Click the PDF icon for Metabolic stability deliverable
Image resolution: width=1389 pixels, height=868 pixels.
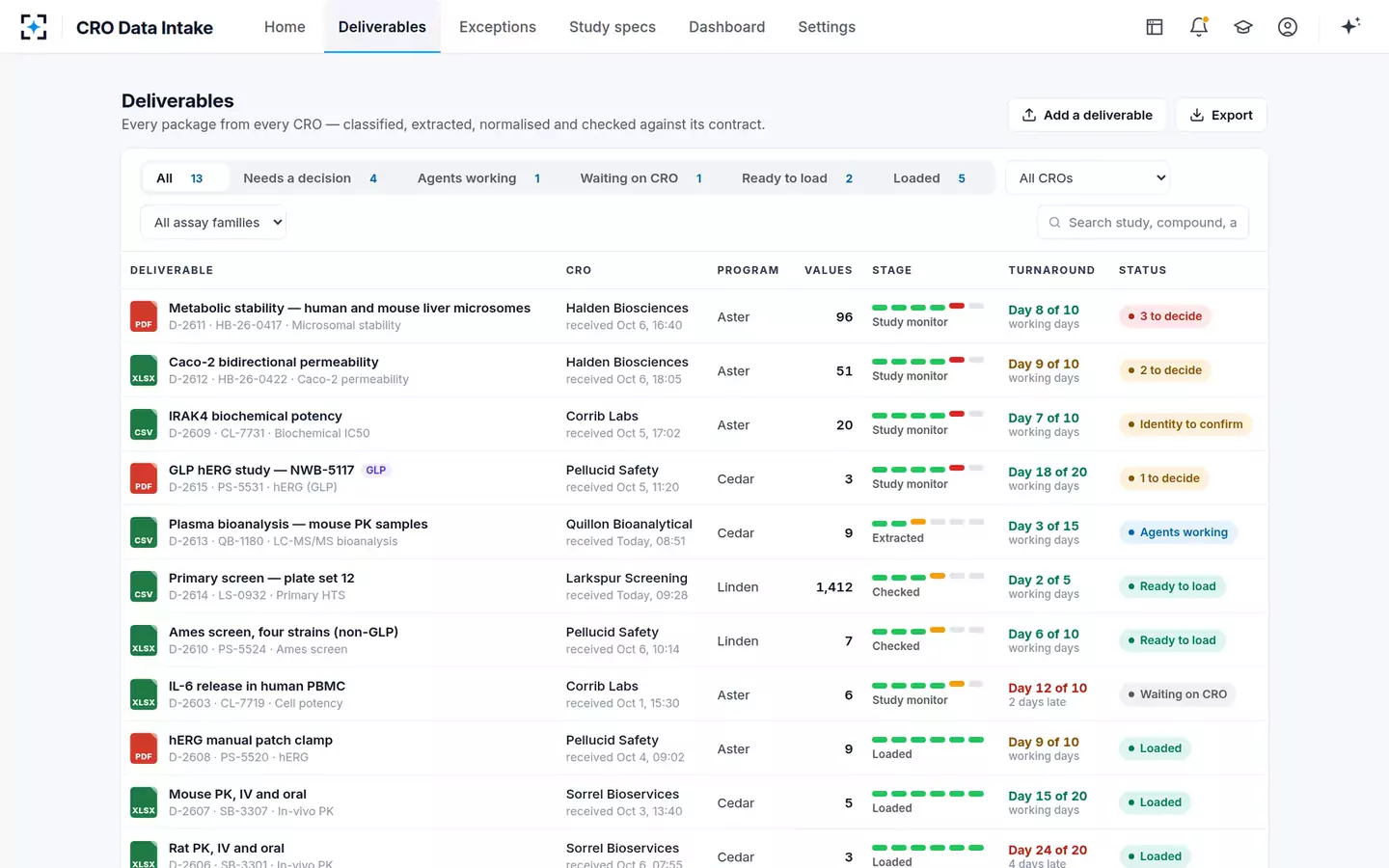[x=144, y=316]
